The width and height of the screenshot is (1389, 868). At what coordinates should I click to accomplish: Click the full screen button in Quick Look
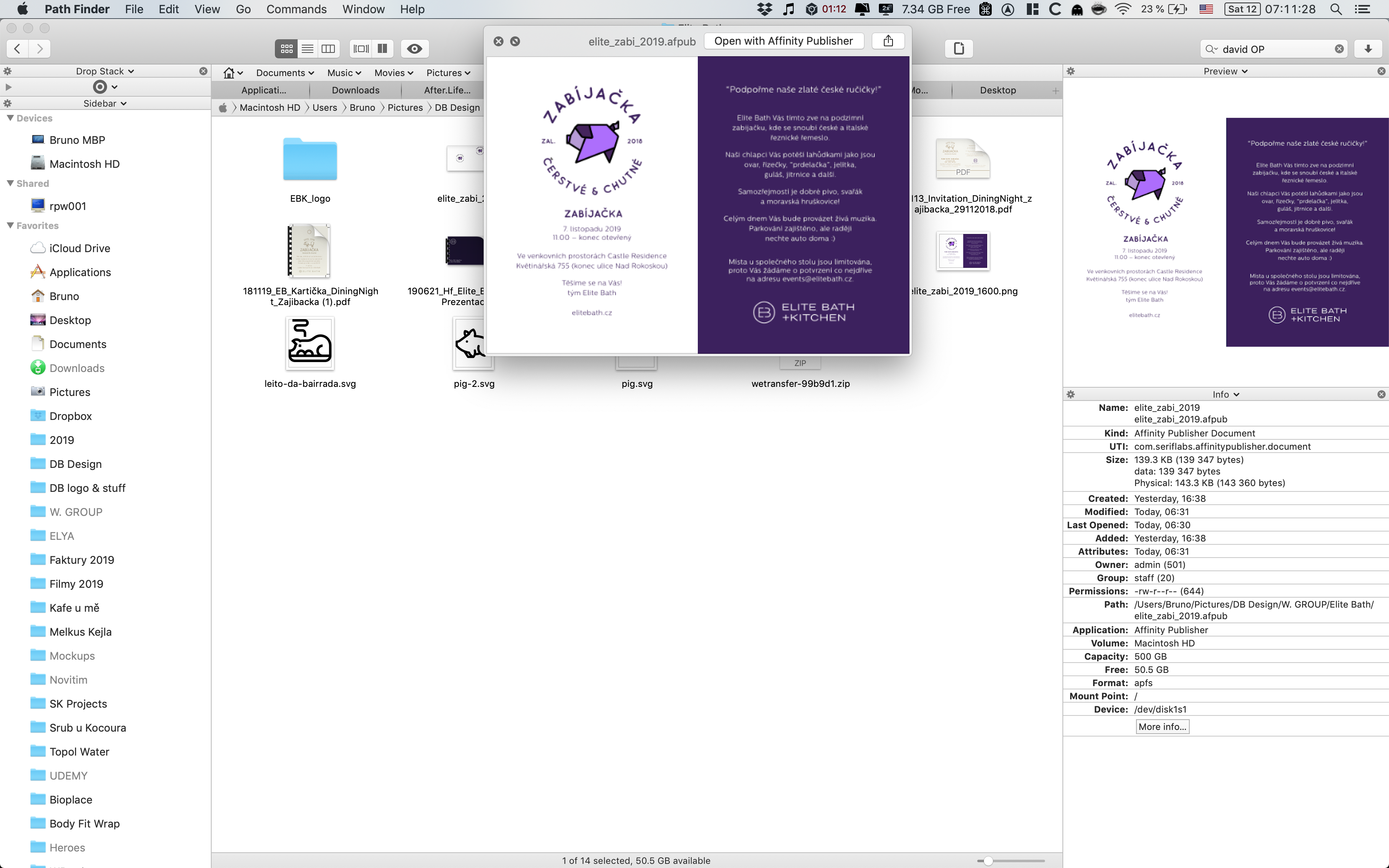coord(515,41)
